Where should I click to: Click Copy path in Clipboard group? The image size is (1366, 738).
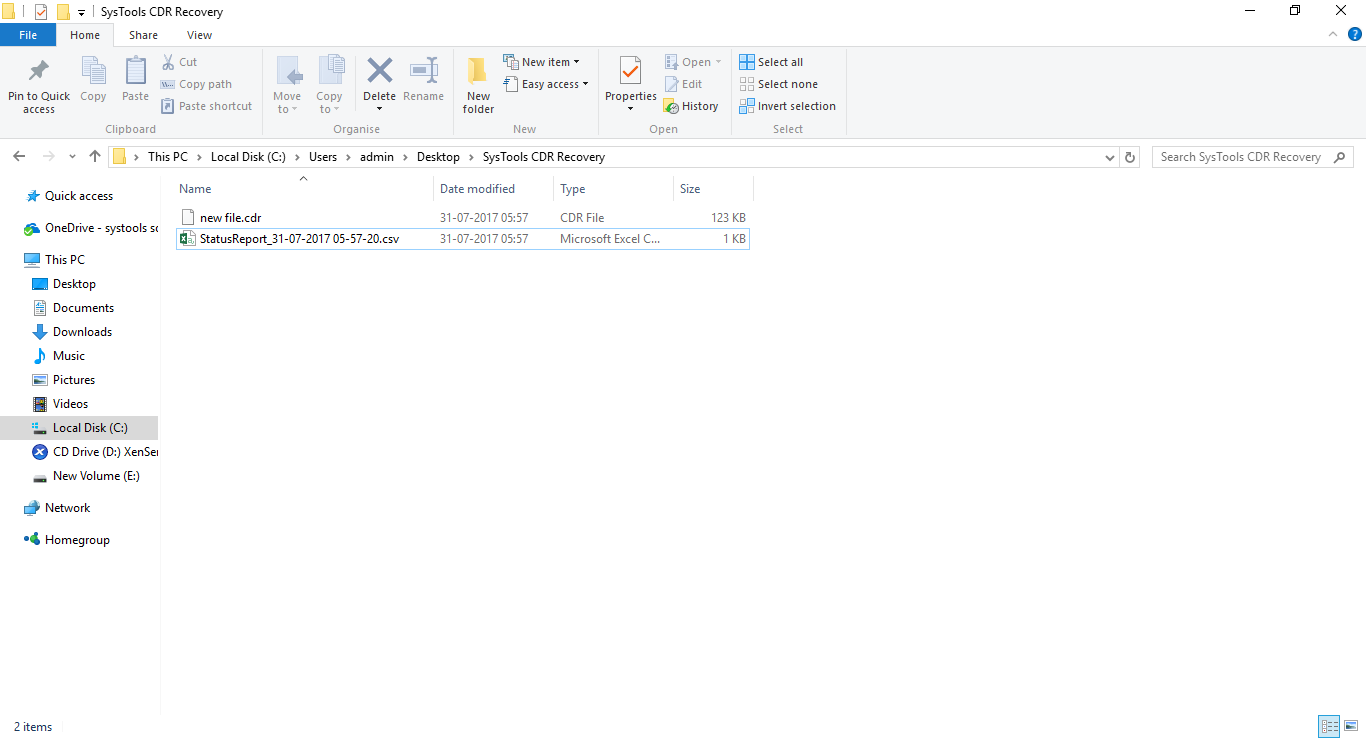click(196, 84)
